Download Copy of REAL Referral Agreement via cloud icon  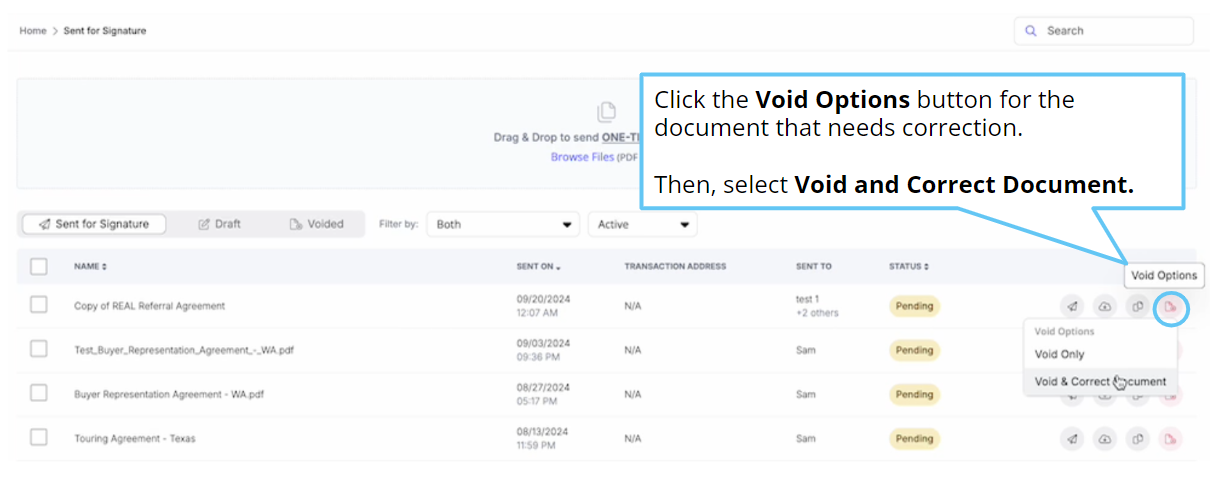[1104, 307]
